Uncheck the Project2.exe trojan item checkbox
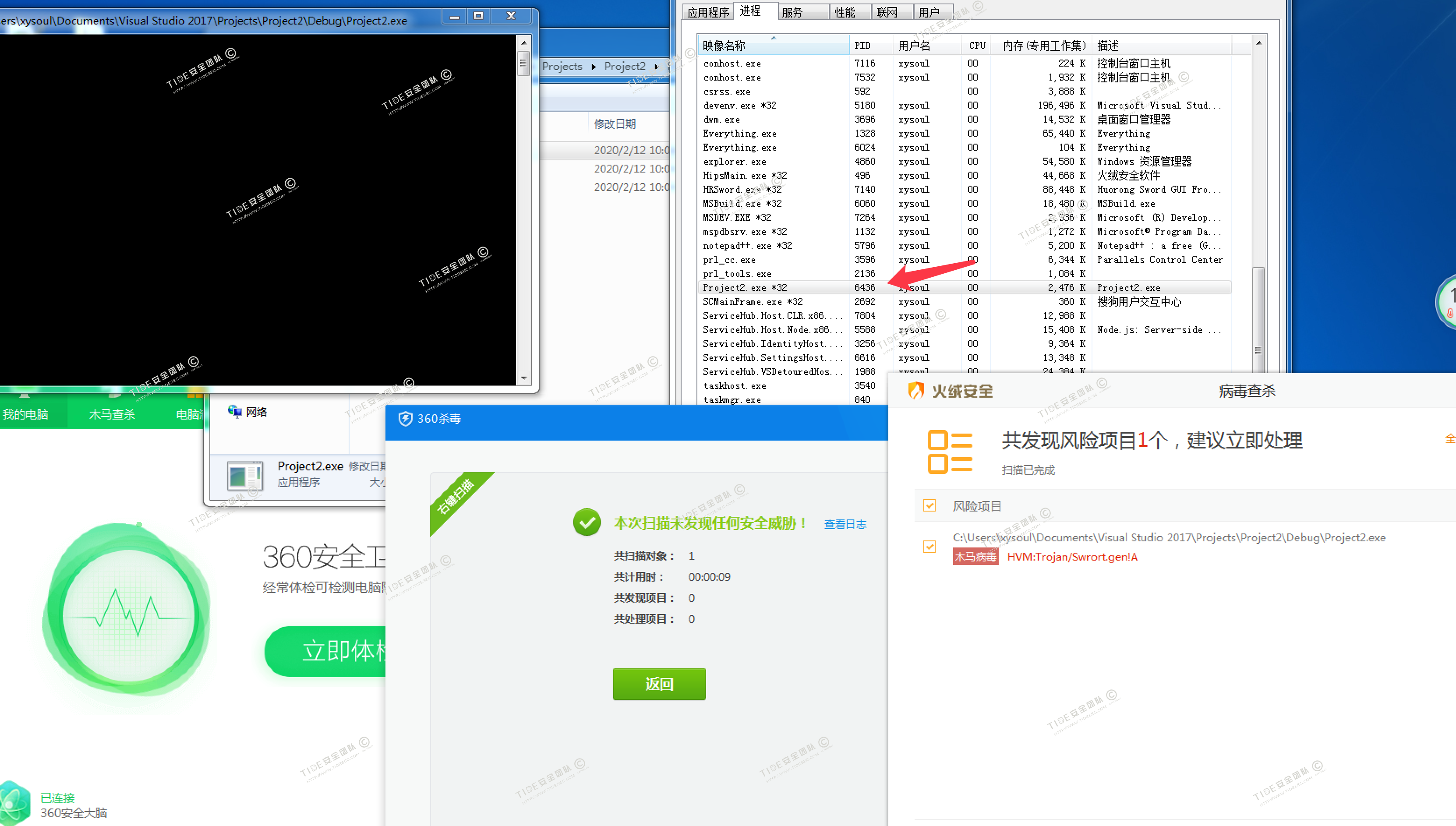 pyautogui.click(x=929, y=546)
